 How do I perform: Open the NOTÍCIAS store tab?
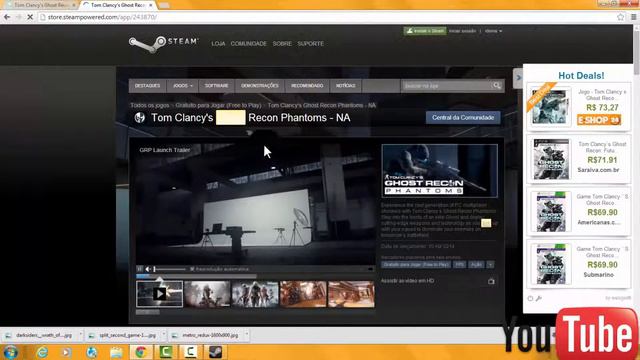point(345,86)
